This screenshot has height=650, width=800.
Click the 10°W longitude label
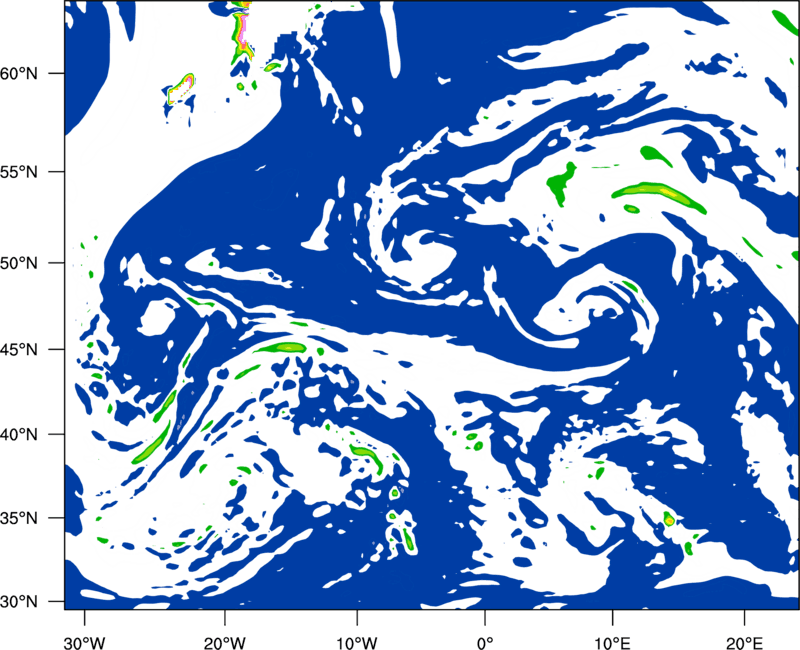(357, 643)
